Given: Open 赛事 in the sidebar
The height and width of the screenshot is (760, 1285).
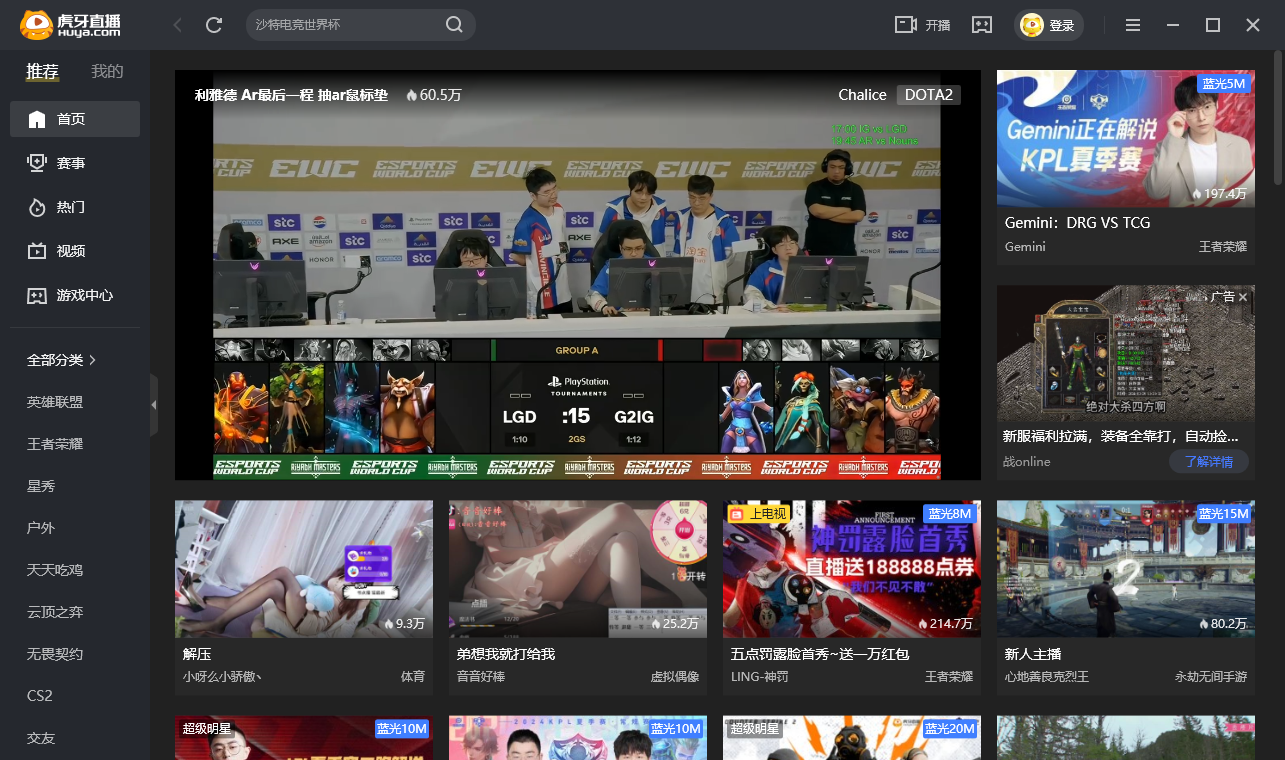Looking at the screenshot, I should (75, 163).
